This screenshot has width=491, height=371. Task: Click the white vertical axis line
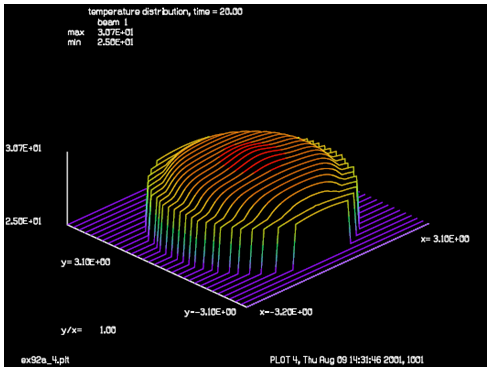[67, 188]
